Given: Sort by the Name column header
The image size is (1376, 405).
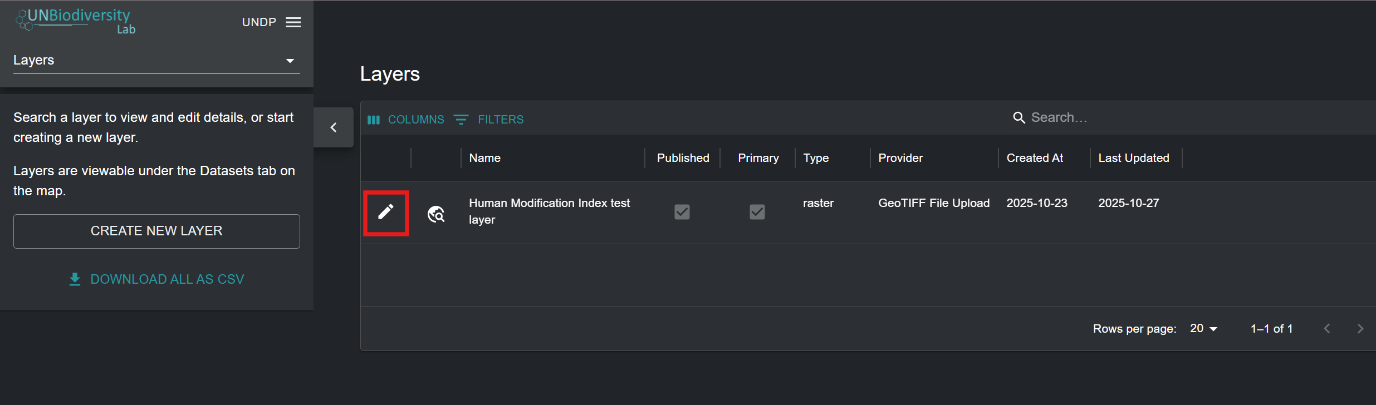Looking at the screenshot, I should click(x=485, y=158).
